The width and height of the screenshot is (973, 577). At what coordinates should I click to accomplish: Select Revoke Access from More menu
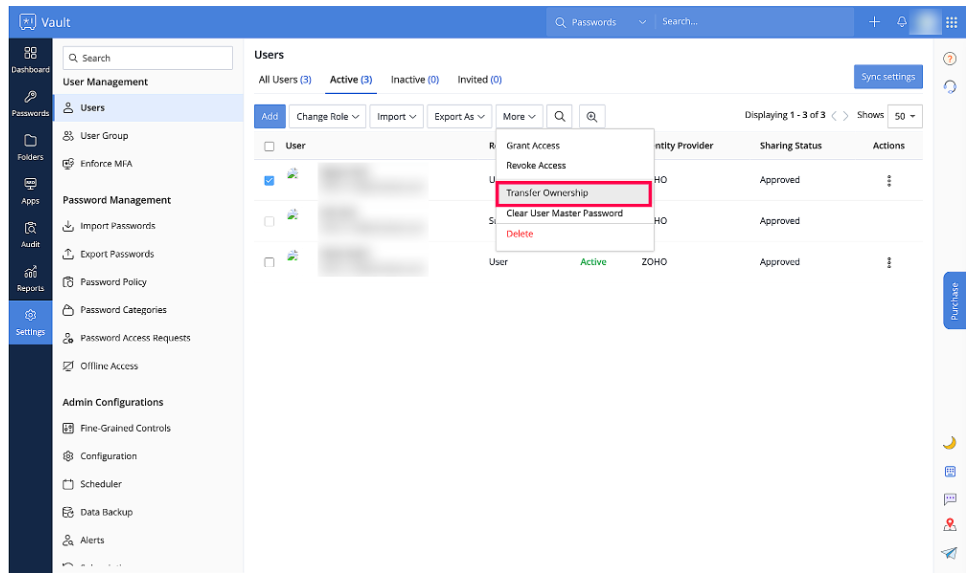[536, 166]
